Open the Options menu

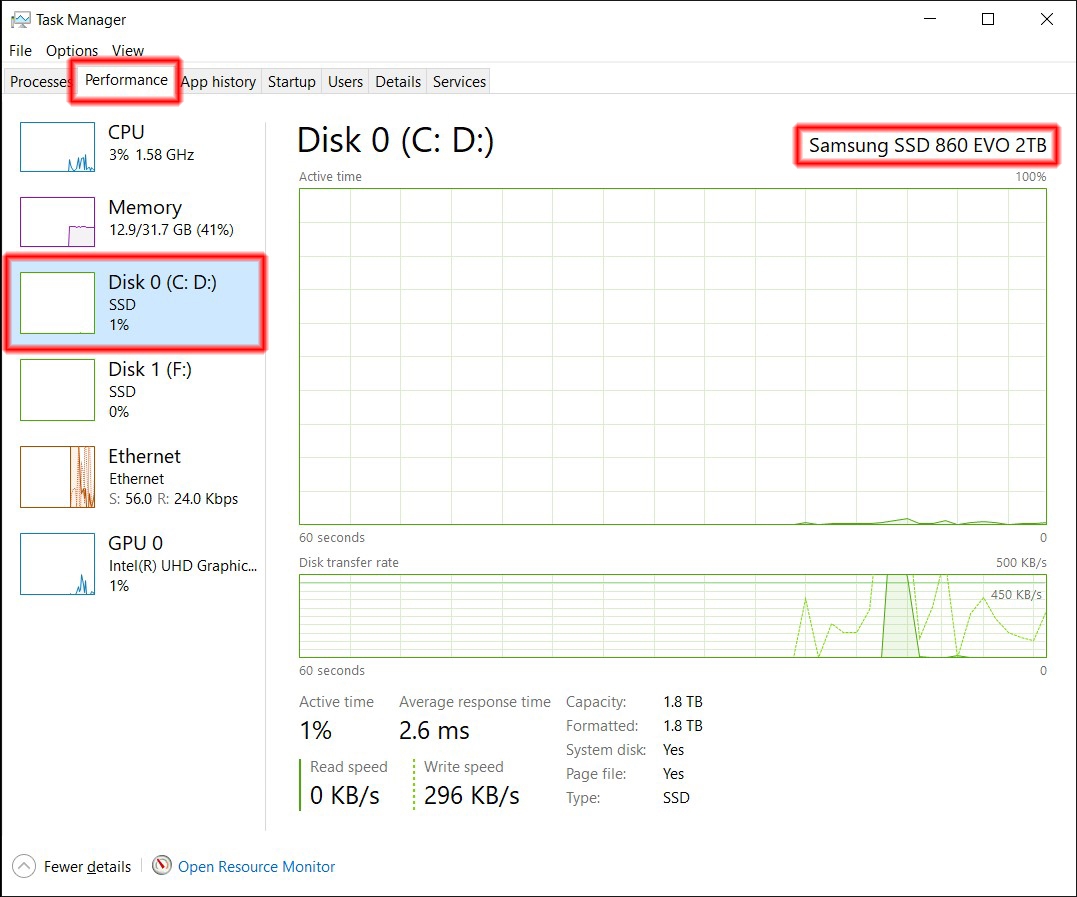[72, 50]
